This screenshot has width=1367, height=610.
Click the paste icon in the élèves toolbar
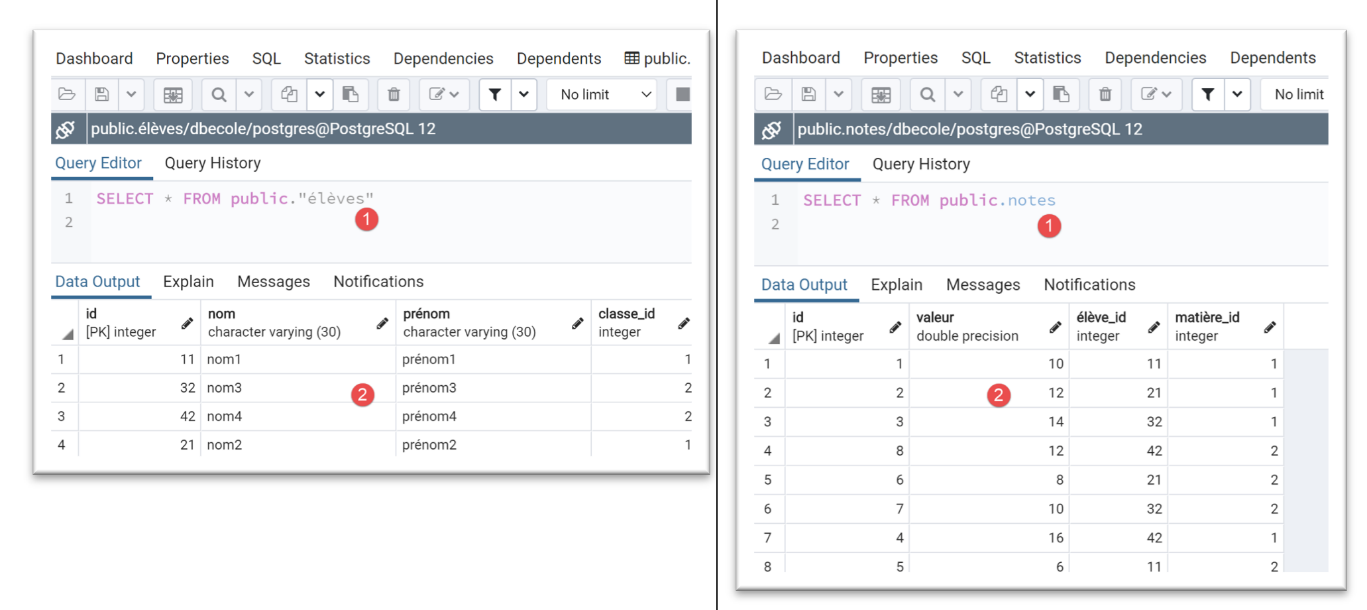pos(351,95)
